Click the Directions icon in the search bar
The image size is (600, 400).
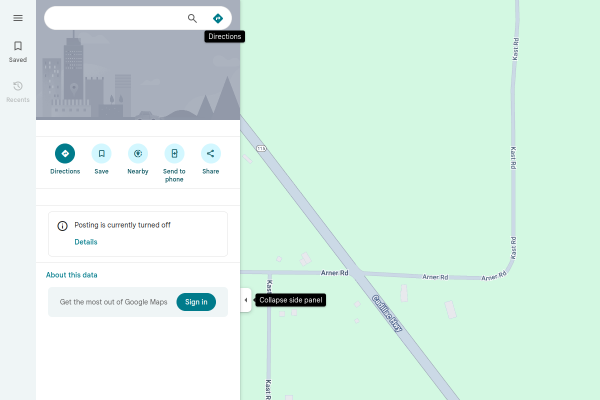218,18
